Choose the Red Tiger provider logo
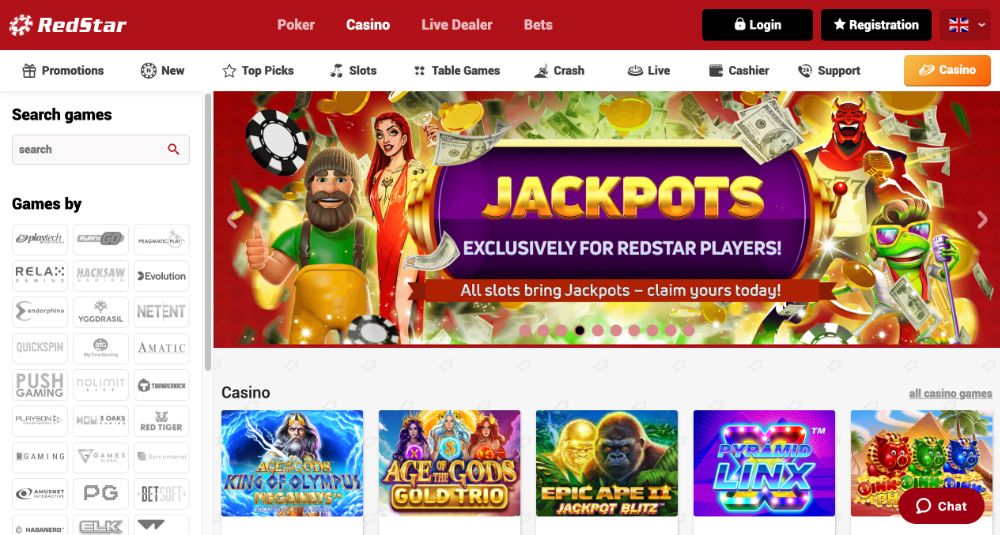Viewport: 1000px width, 535px height. 161,421
